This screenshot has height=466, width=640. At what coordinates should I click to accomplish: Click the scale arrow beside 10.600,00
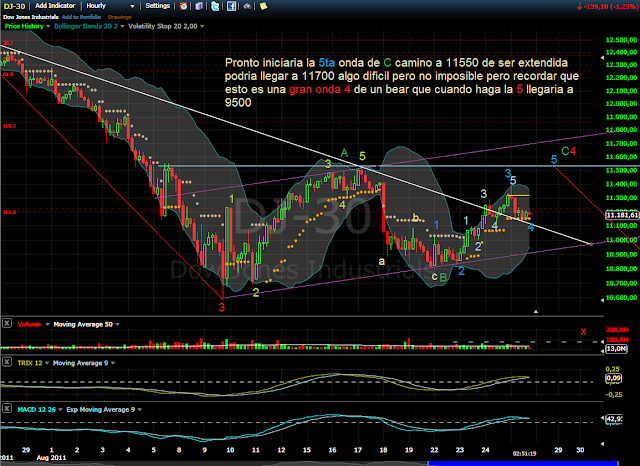coord(602,300)
